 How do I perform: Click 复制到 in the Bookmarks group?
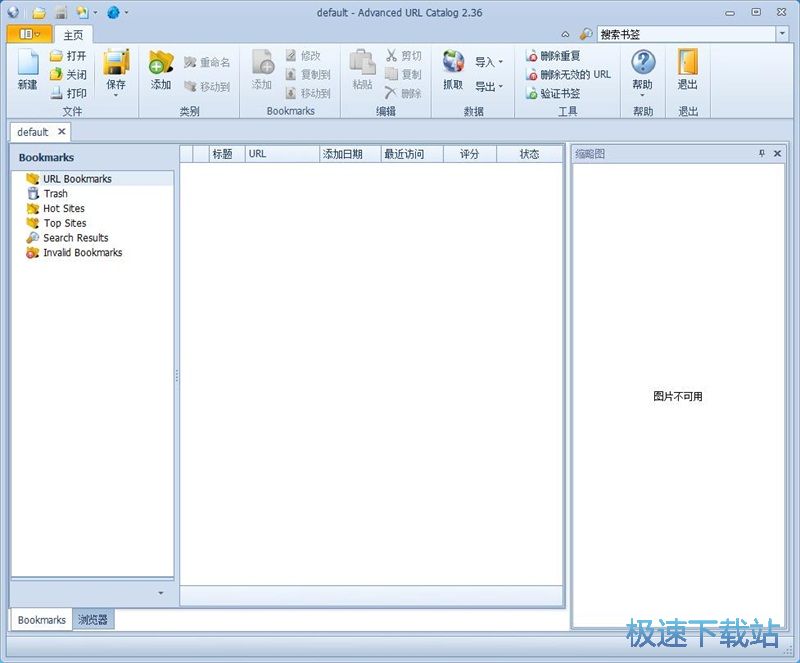308,75
